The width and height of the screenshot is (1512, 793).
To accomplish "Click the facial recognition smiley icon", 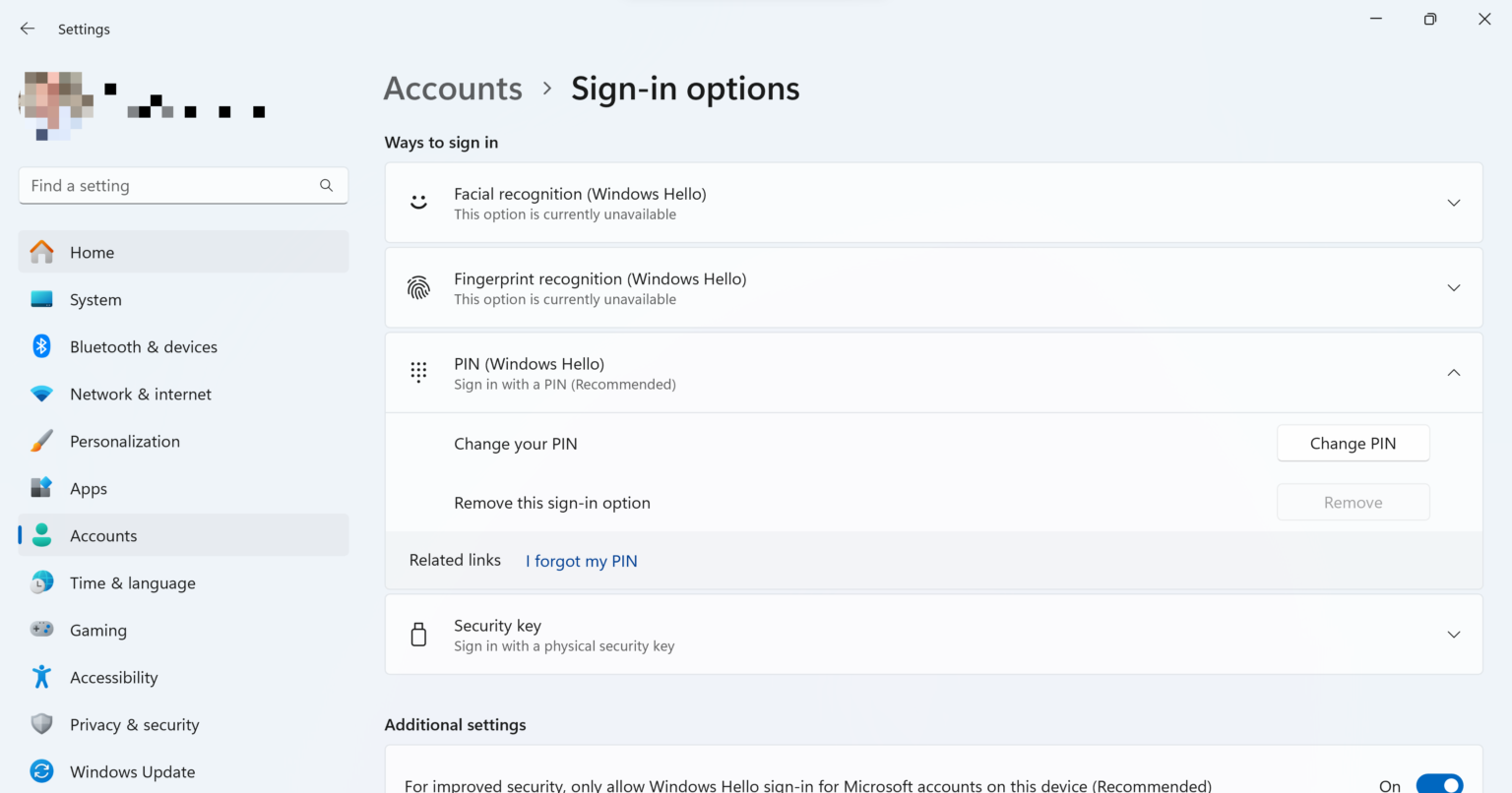I will (x=418, y=203).
